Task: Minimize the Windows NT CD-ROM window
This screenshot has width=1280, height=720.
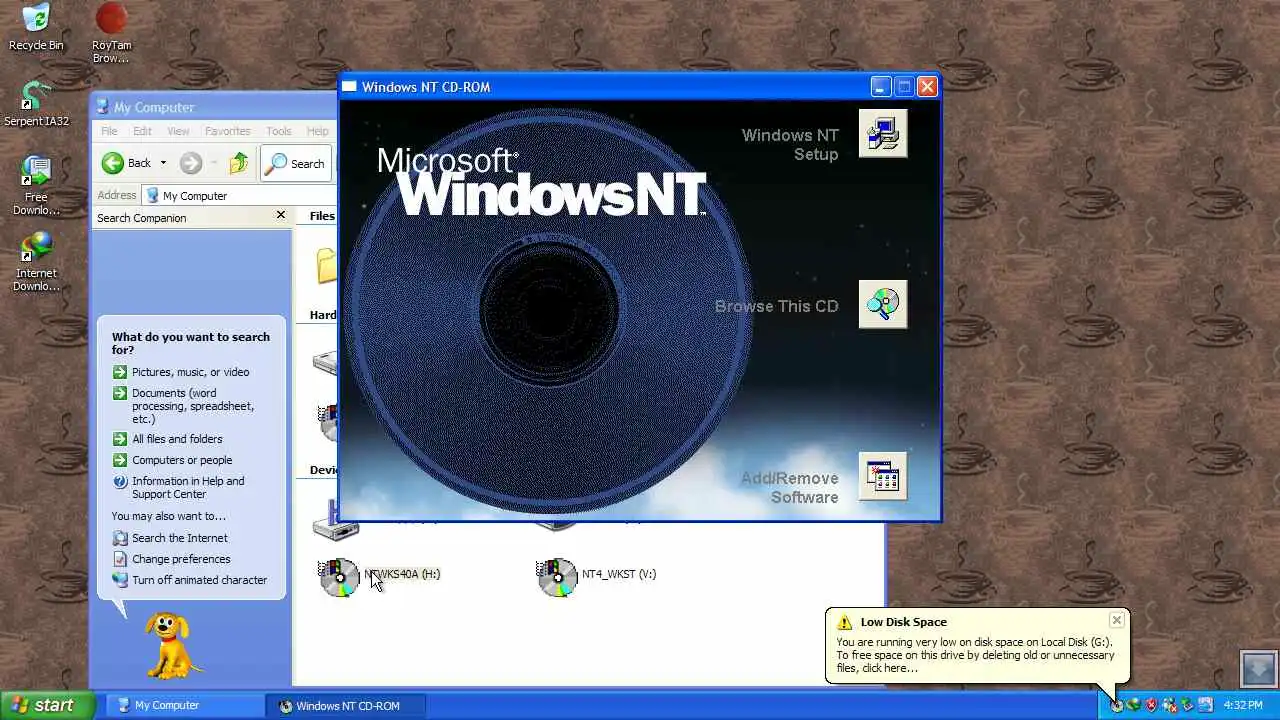Action: click(880, 87)
